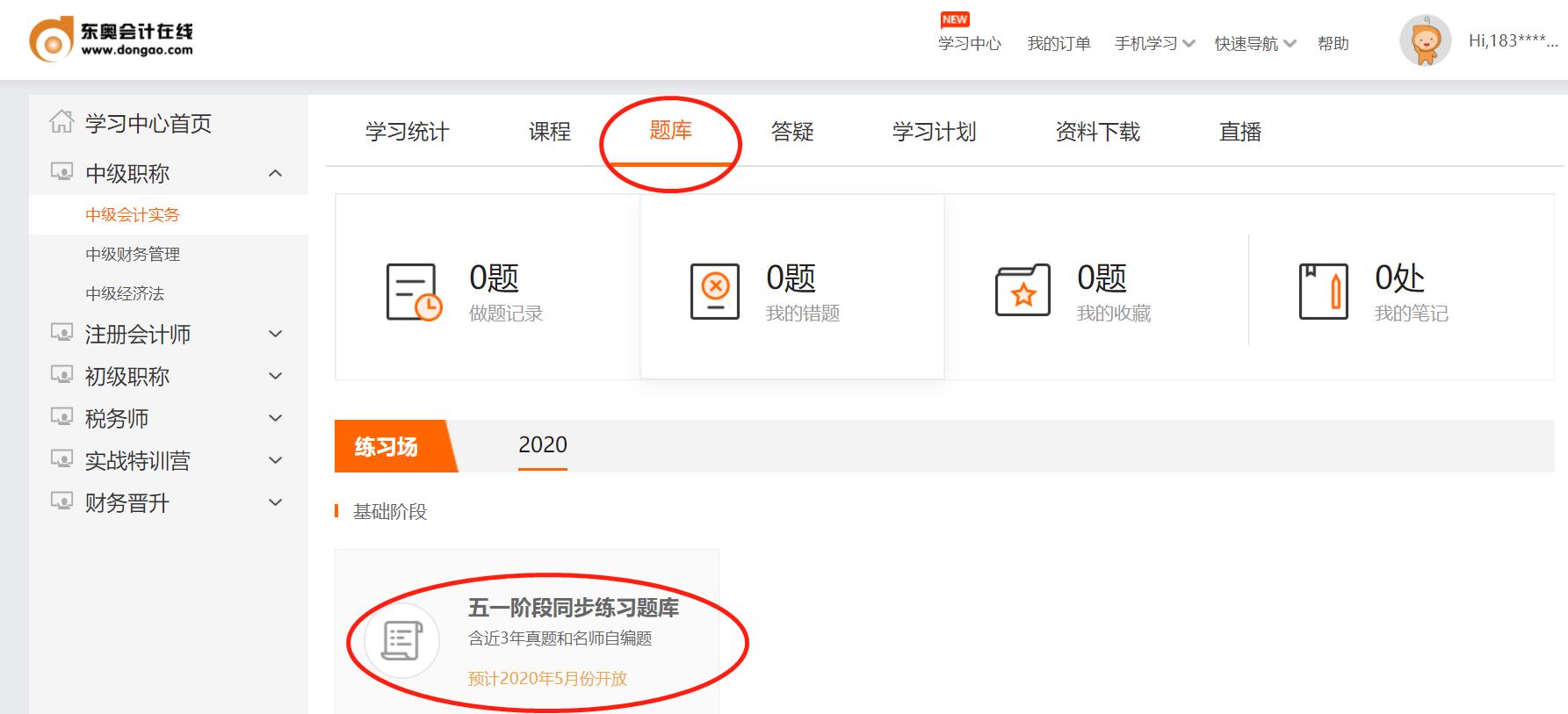Click the 手机学习 navigation text
Image resolution: width=1568 pixels, height=714 pixels.
pyautogui.click(x=1146, y=44)
